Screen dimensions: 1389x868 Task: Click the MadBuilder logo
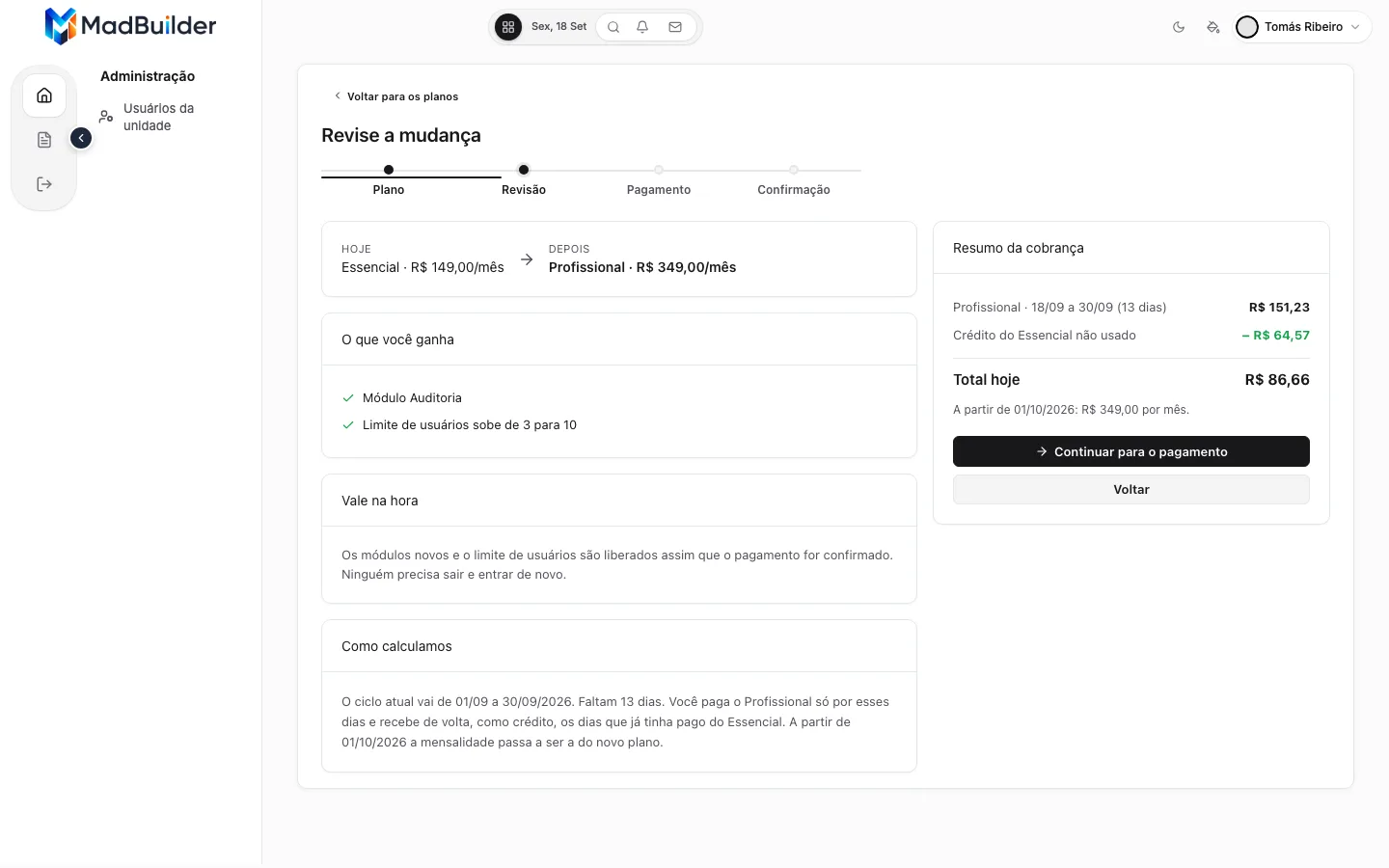pos(130,26)
